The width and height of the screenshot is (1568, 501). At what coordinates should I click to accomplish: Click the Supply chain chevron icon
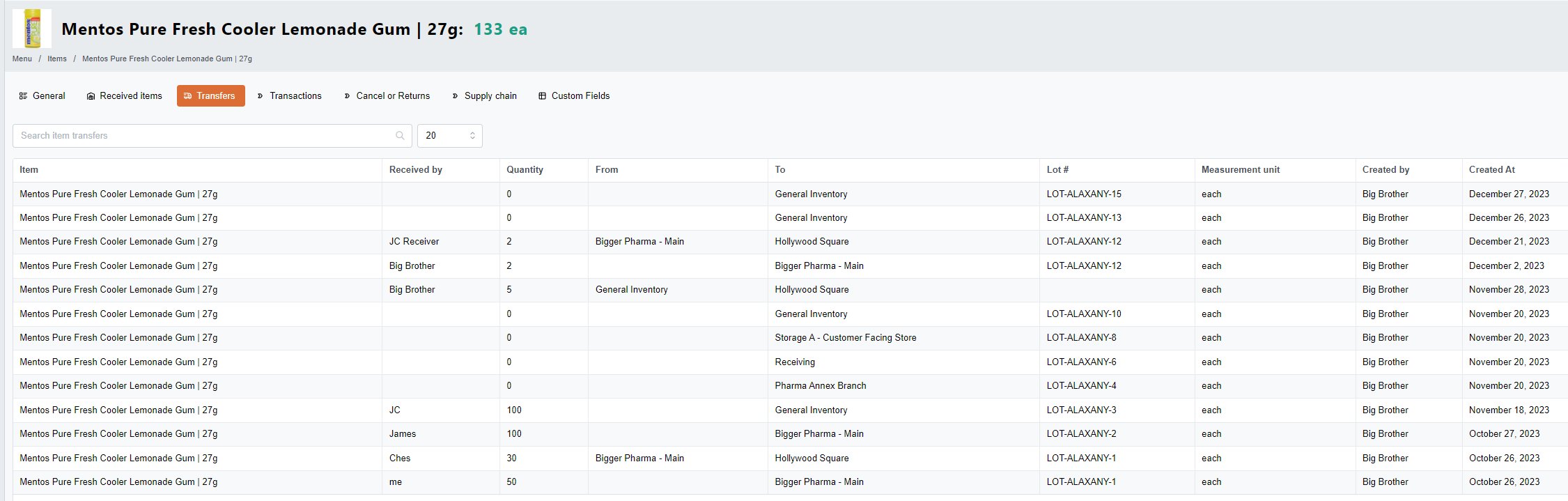point(456,96)
